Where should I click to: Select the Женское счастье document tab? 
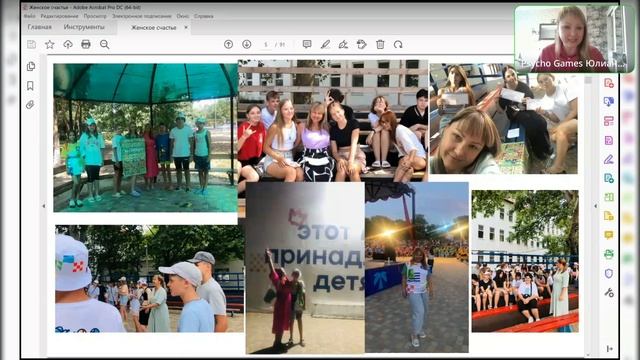[153, 27]
